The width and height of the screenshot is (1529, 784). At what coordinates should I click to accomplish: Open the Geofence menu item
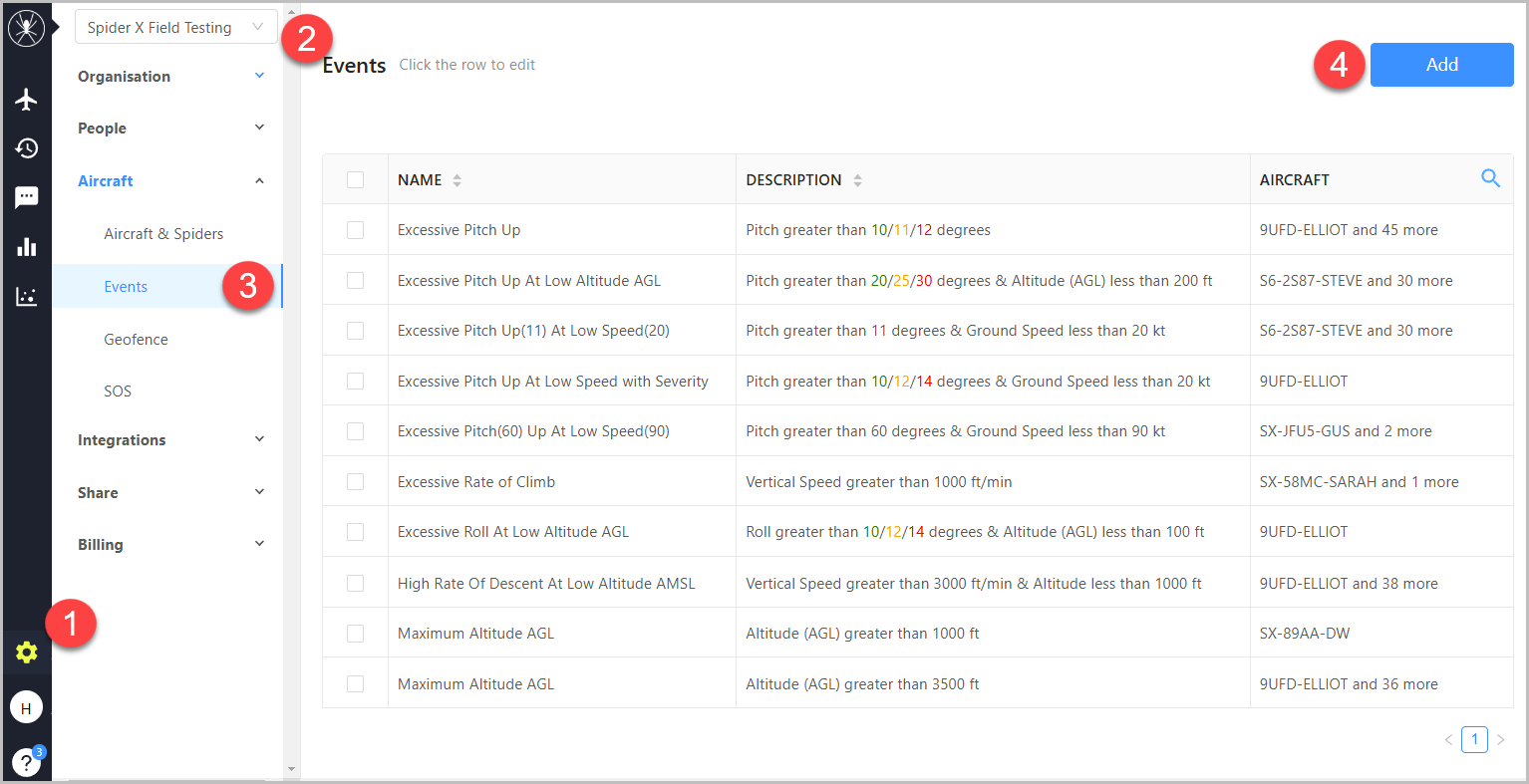pyautogui.click(x=136, y=340)
